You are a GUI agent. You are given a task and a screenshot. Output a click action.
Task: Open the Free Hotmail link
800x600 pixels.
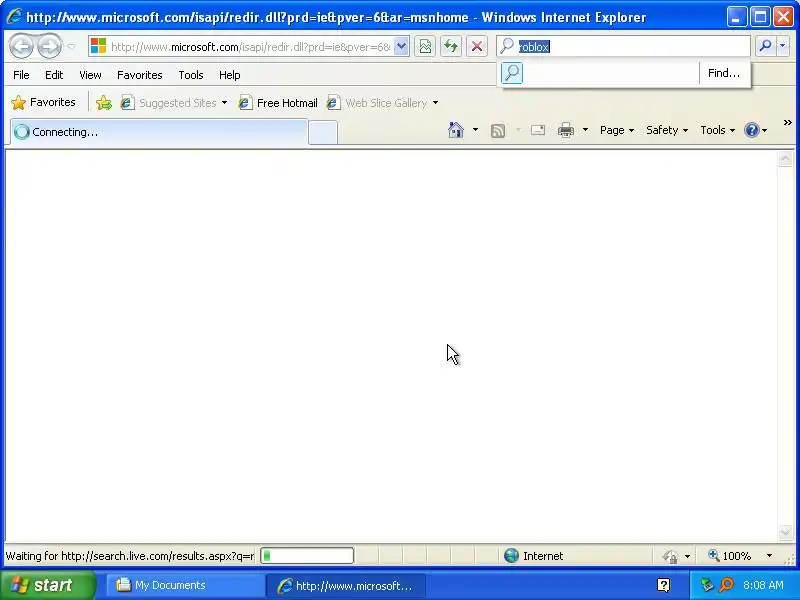(278, 103)
